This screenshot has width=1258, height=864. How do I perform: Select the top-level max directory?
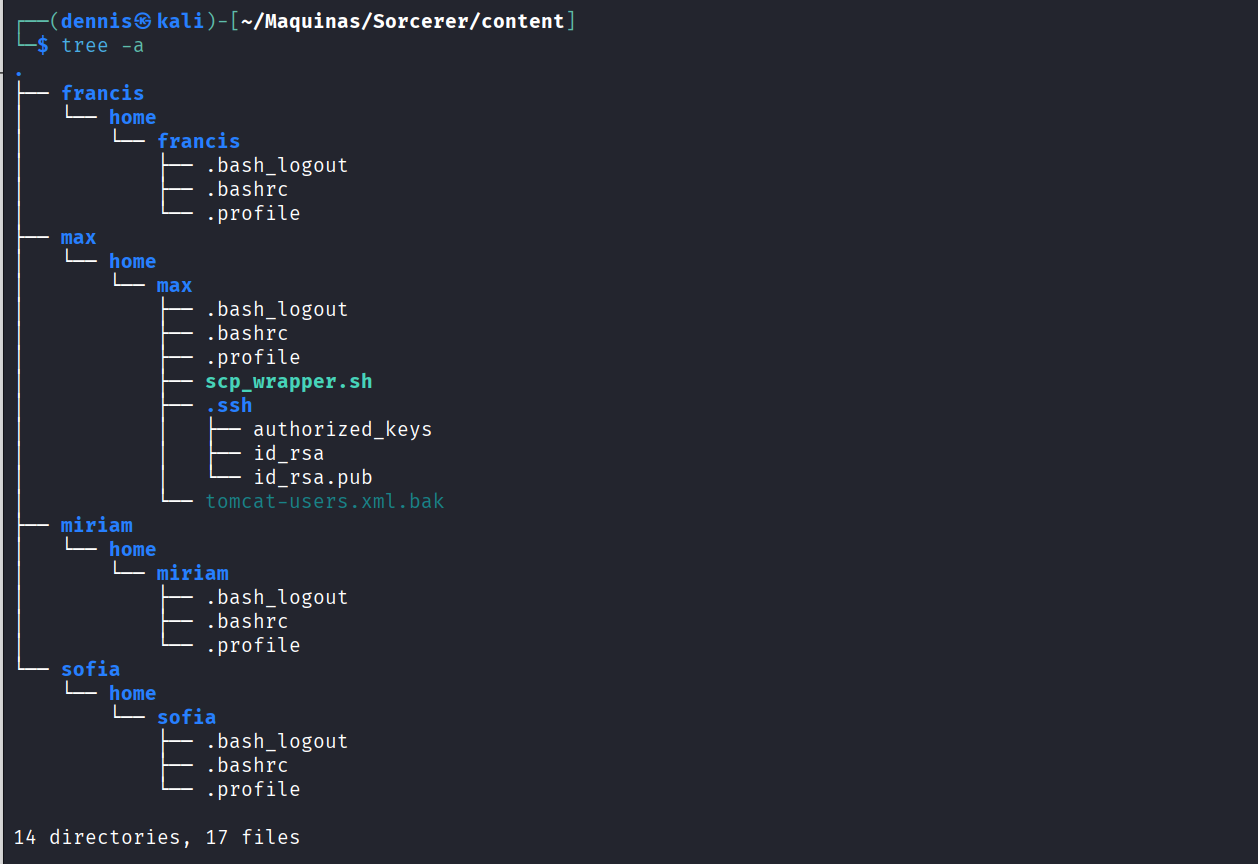click(78, 237)
